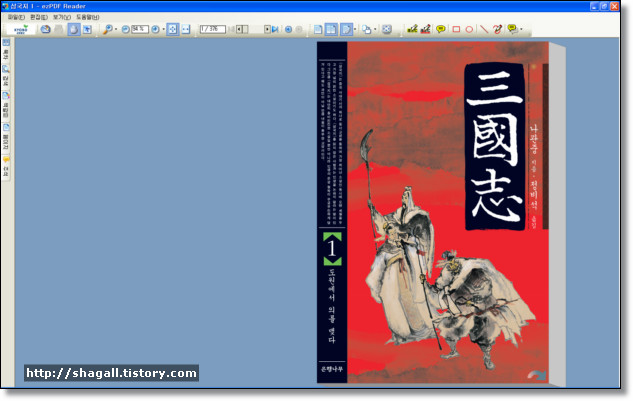Click the comment list balloon icon

512,29
